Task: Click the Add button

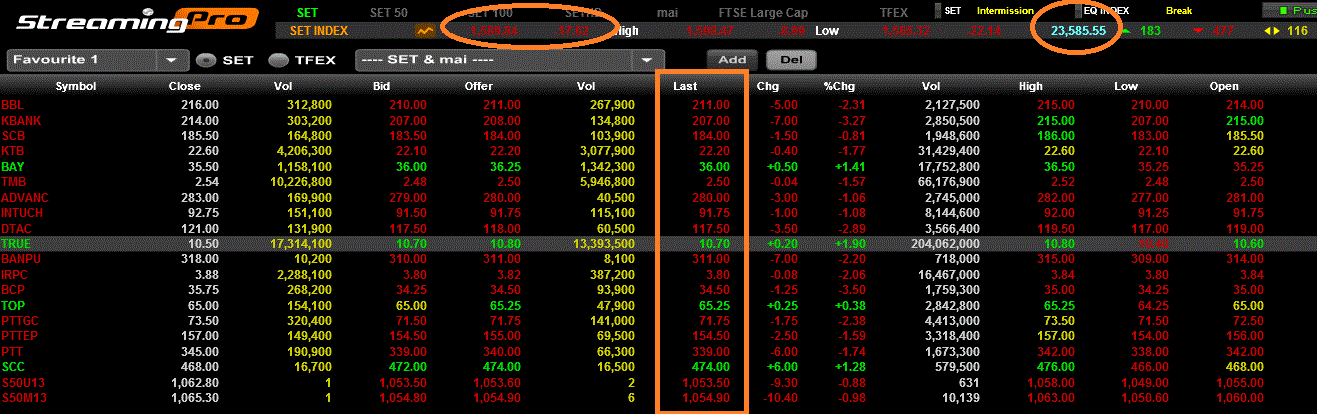Action: [732, 59]
